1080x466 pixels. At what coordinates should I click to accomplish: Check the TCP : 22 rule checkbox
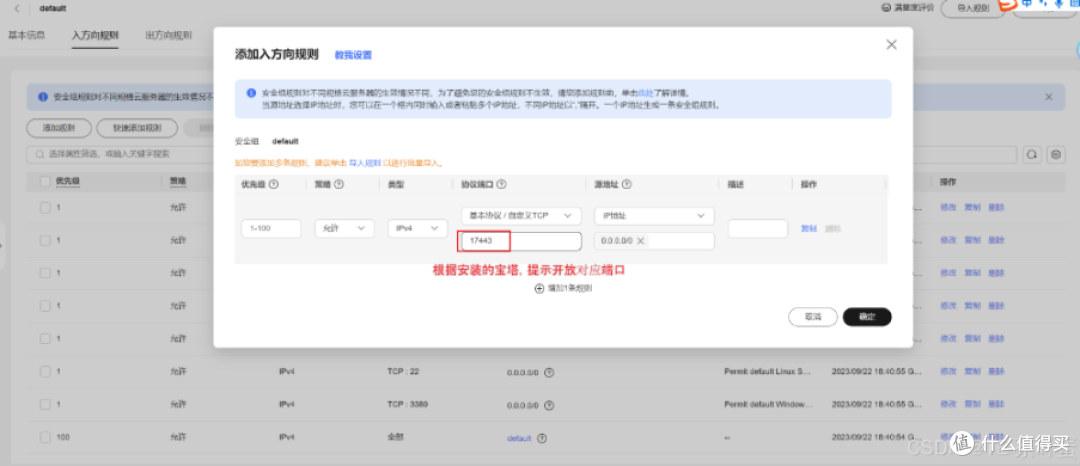coord(45,372)
